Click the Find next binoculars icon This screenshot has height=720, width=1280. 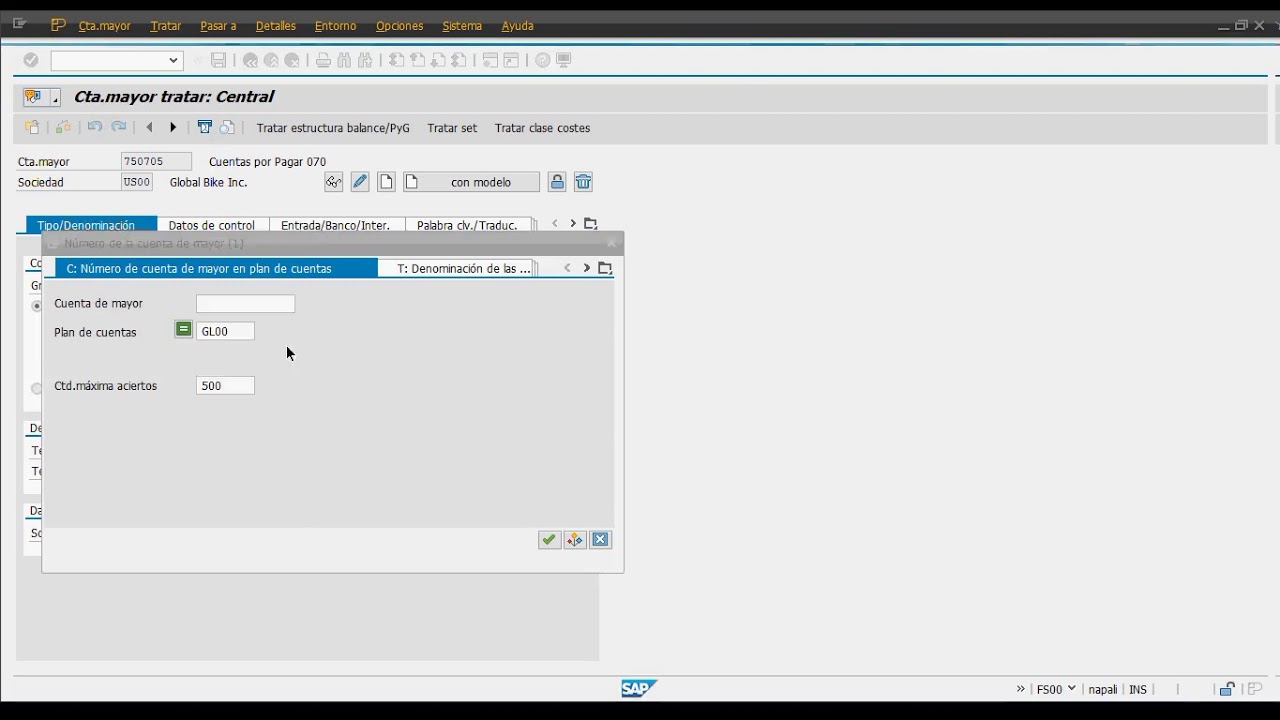[x=365, y=60]
